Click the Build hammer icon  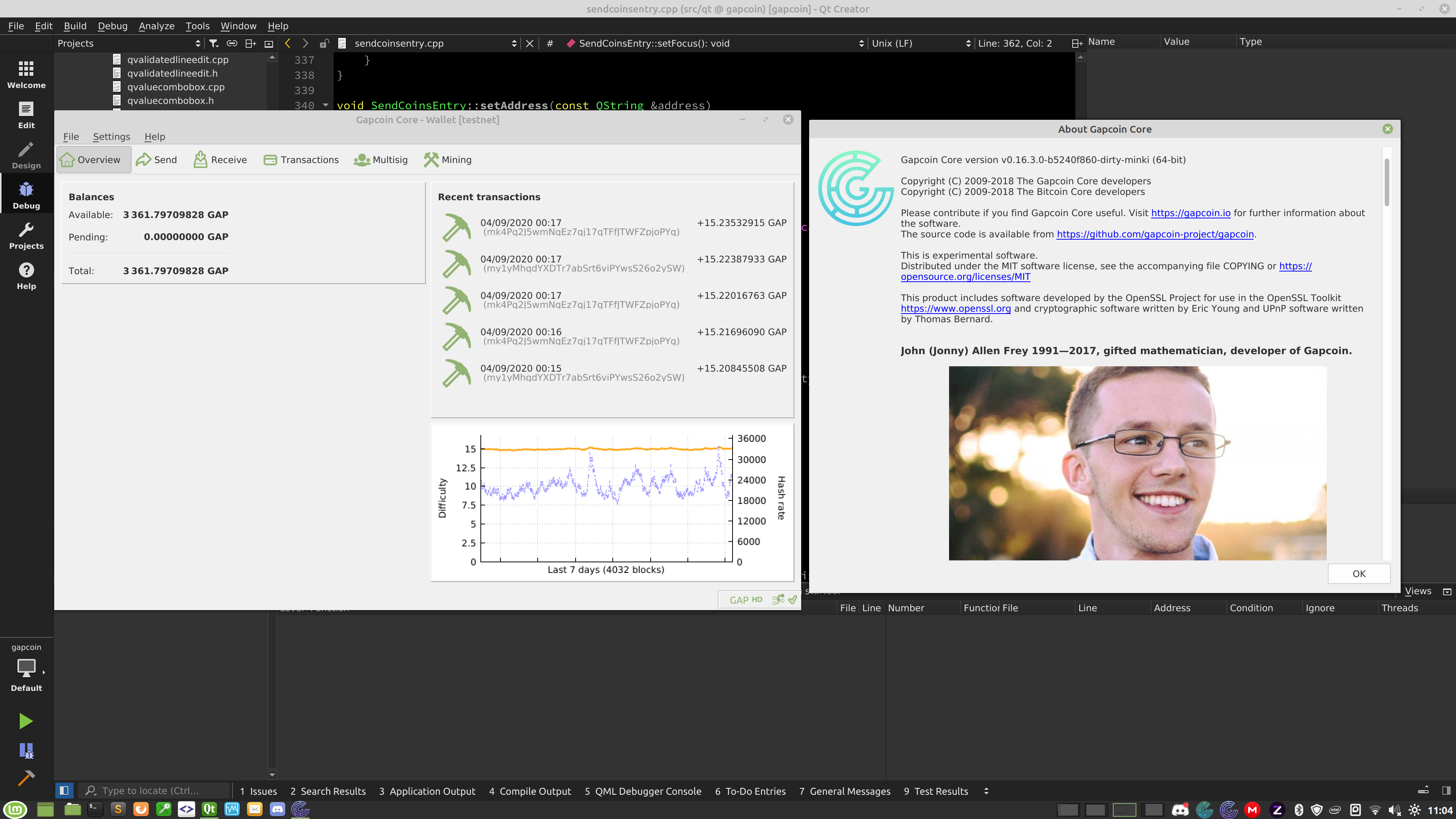[x=26, y=778]
